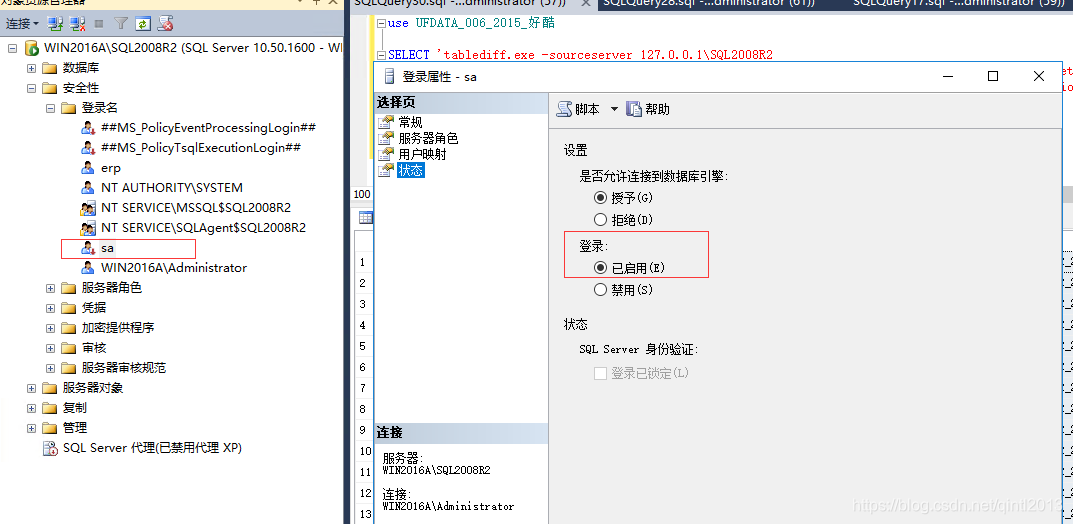Click the 数据库 folder icon
The width and height of the screenshot is (1073, 524).
tap(49, 68)
